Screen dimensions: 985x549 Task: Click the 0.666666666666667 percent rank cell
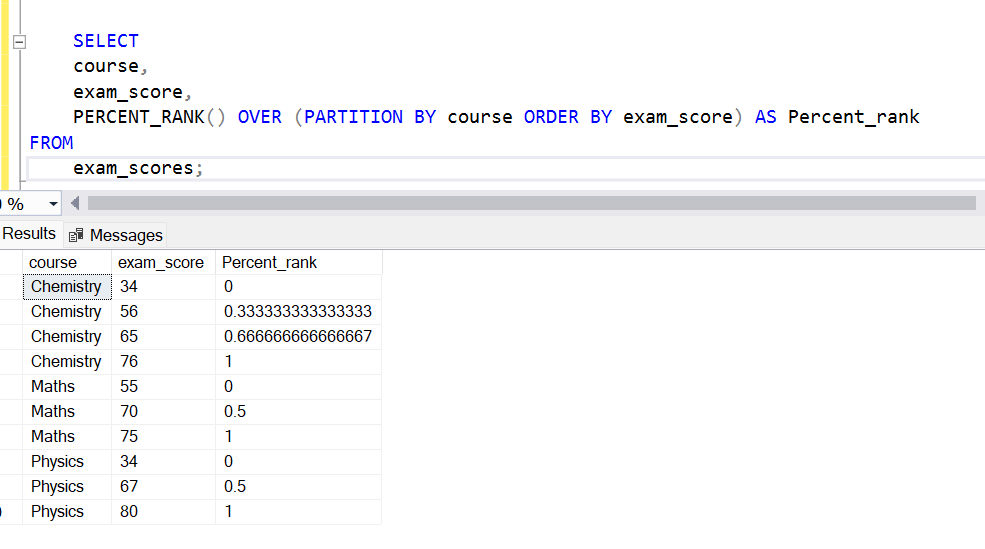coord(298,337)
